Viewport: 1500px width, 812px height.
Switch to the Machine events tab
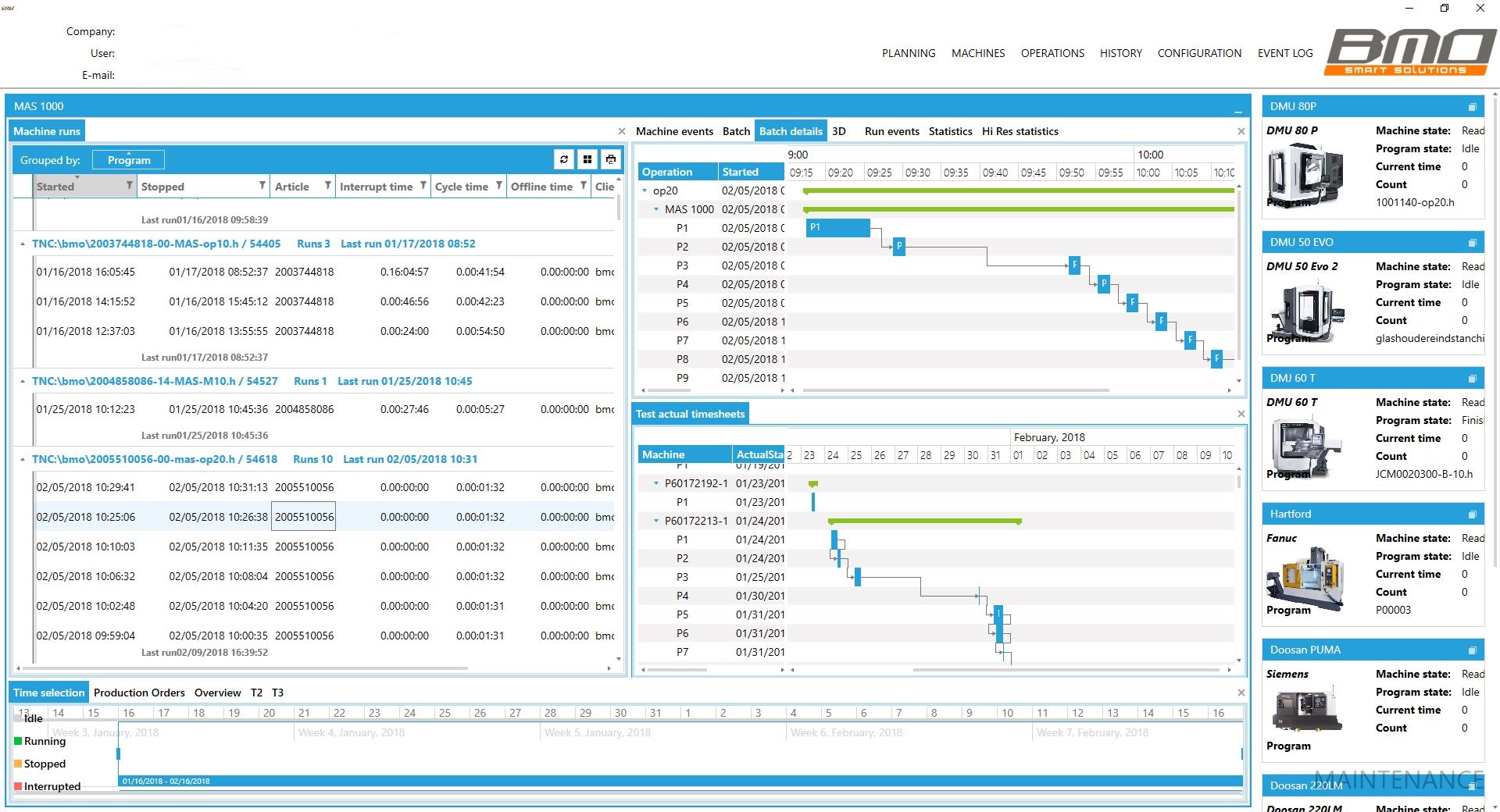click(x=674, y=131)
